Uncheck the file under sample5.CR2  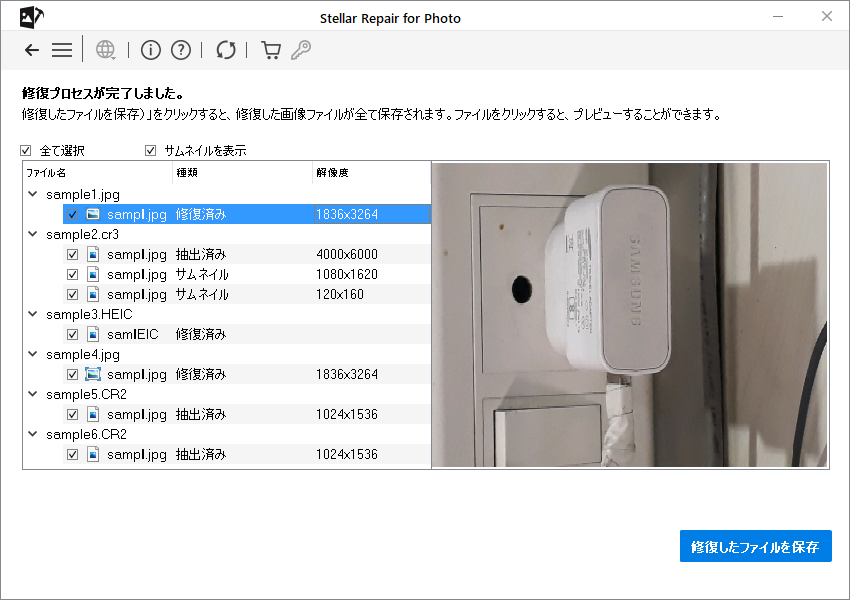(x=72, y=414)
